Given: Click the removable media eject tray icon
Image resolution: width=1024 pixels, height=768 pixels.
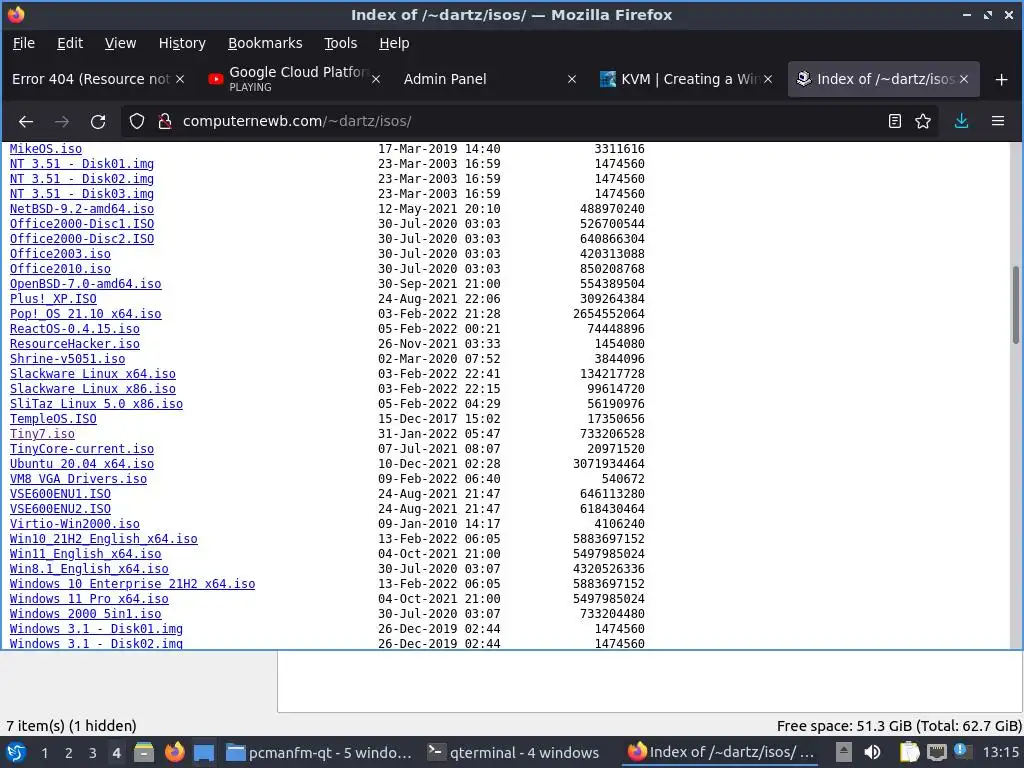Looking at the screenshot, I should (844, 752).
